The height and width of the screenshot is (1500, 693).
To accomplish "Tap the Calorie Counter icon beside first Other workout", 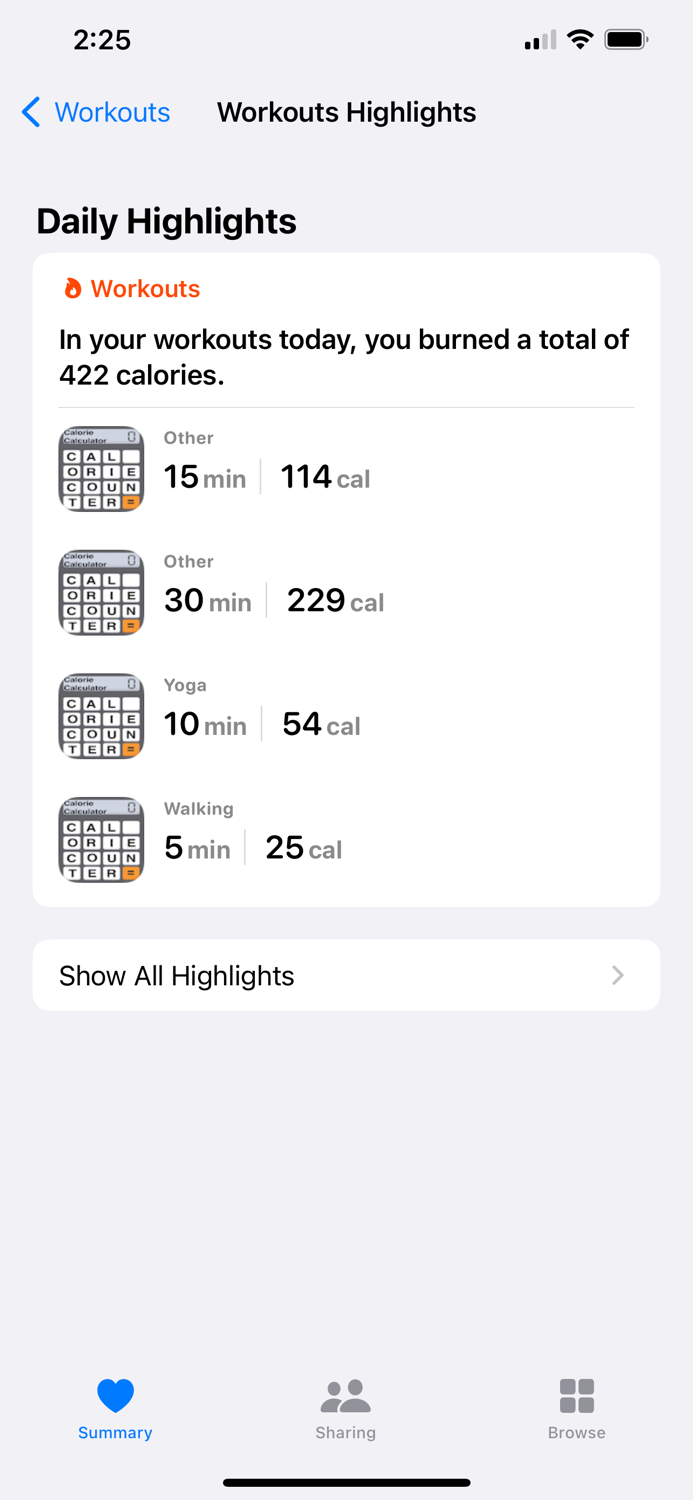I will [100, 468].
